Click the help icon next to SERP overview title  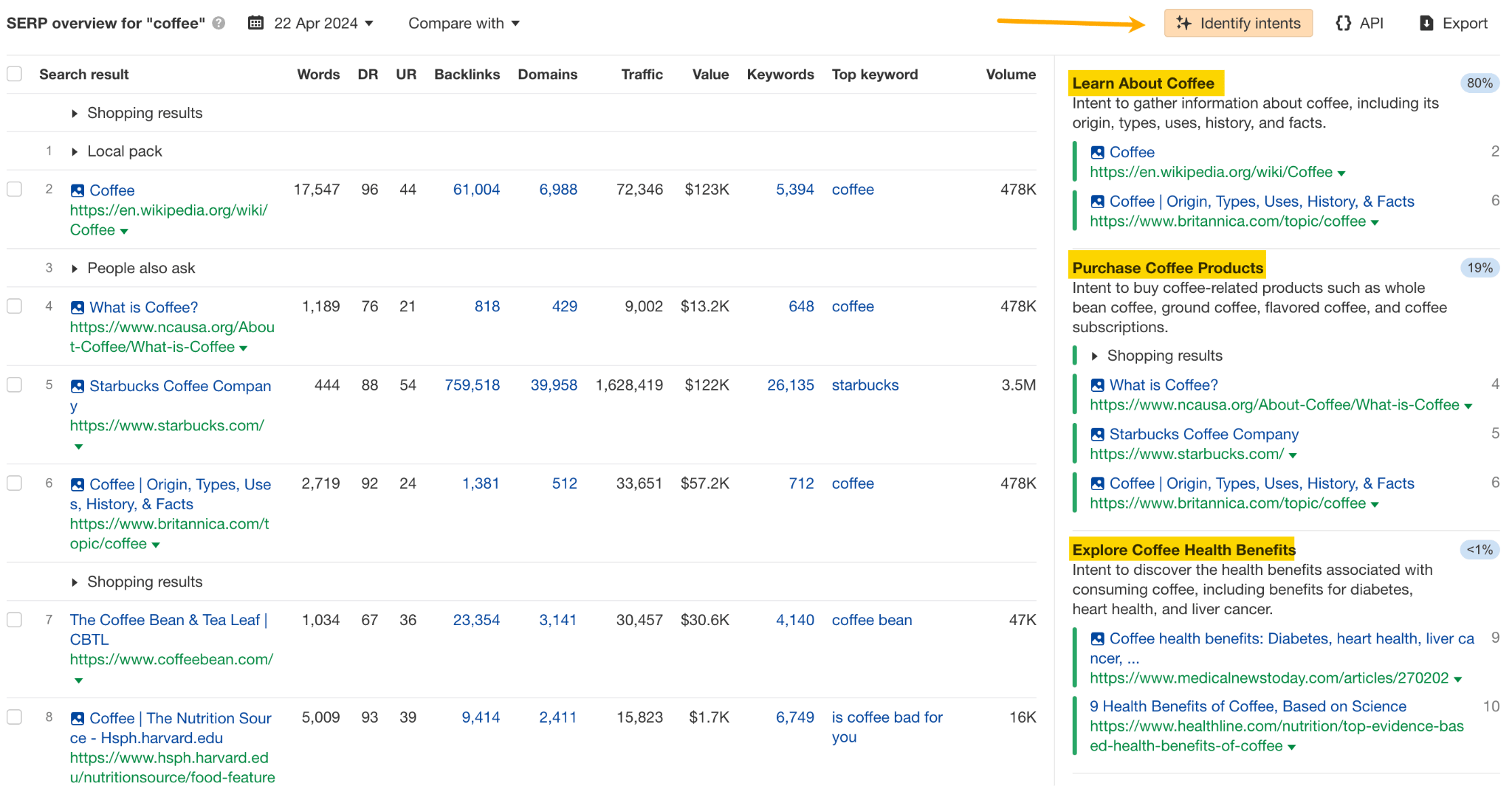coord(217,23)
